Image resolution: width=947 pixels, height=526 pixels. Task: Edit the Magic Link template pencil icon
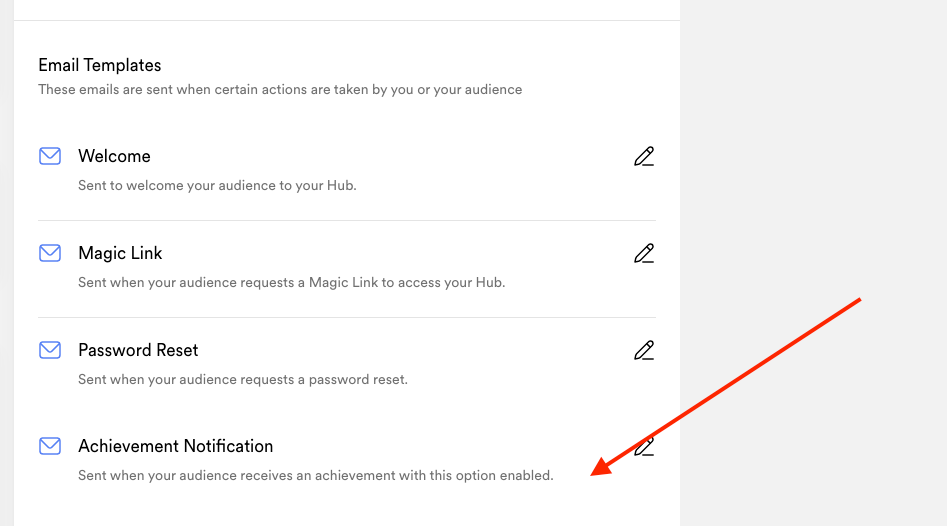(644, 254)
